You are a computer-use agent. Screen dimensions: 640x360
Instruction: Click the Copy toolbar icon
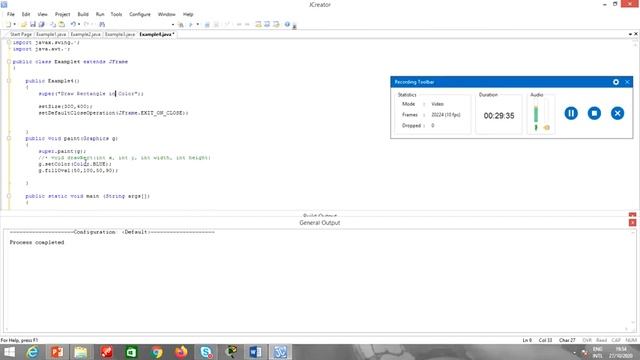[53, 24]
